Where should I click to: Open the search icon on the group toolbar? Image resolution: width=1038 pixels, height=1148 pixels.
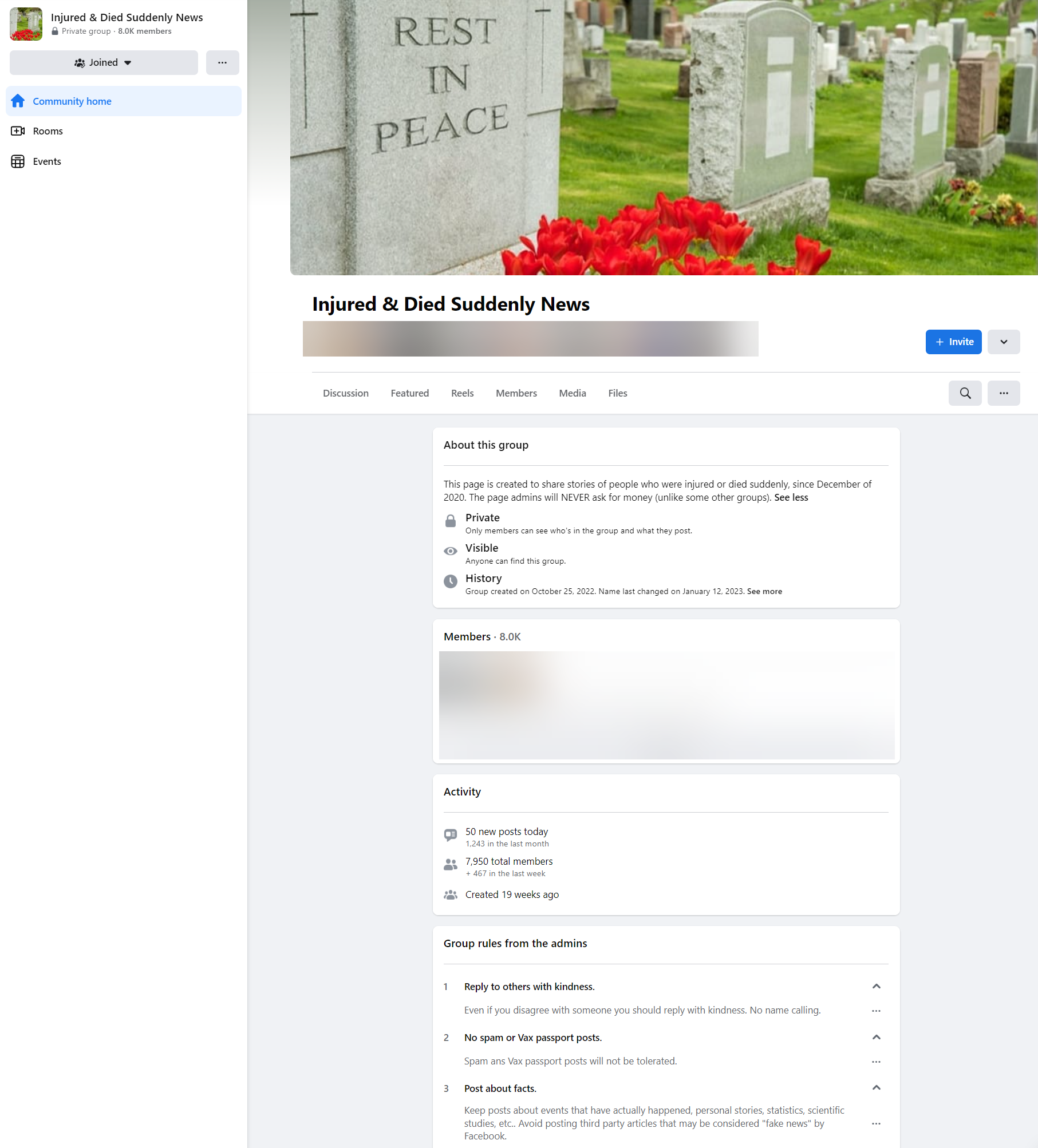pos(965,393)
